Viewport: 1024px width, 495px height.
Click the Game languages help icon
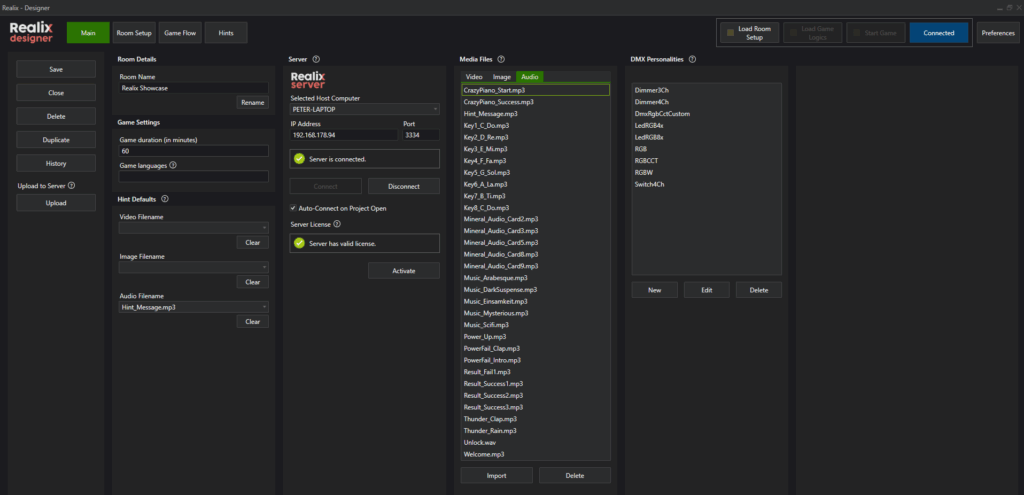tap(173, 165)
